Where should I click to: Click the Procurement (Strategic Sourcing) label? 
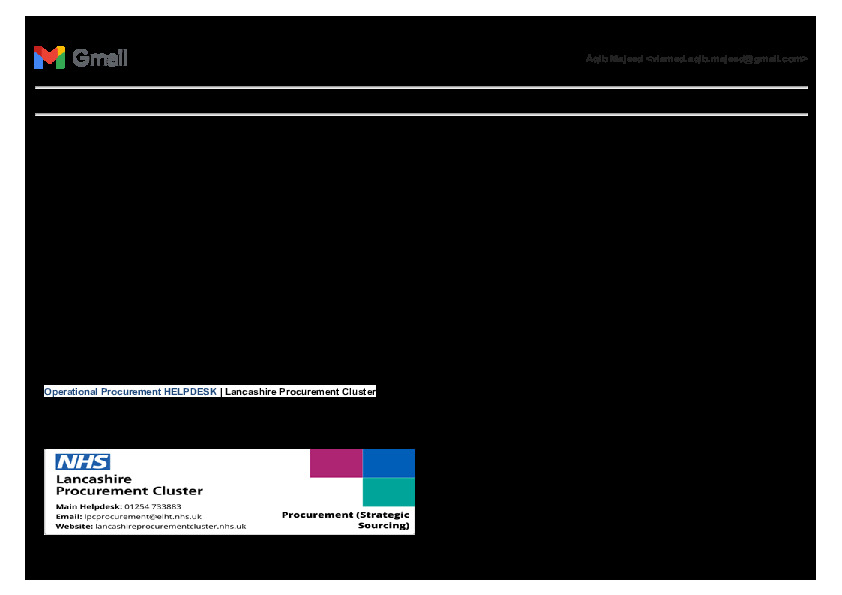point(346,520)
